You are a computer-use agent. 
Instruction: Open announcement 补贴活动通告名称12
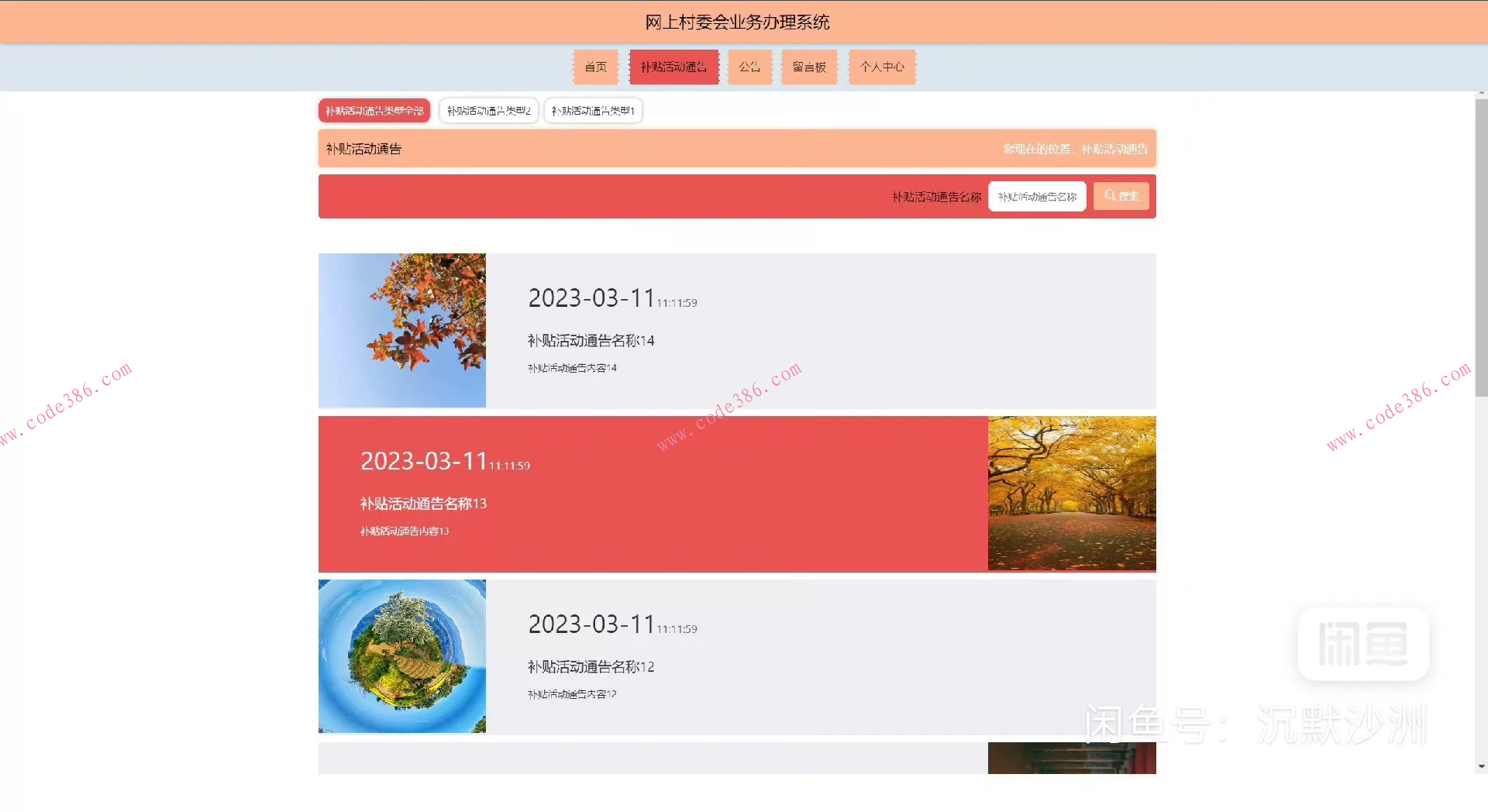(590, 666)
